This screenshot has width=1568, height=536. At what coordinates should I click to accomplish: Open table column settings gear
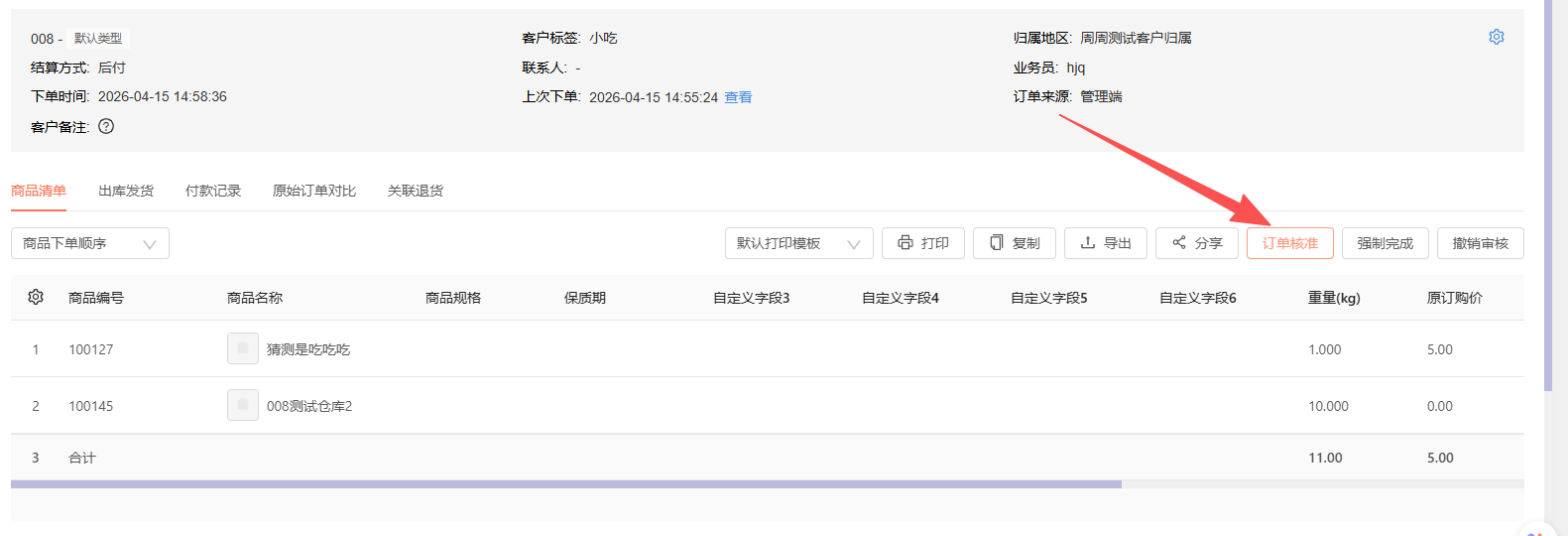click(x=36, y=297)
